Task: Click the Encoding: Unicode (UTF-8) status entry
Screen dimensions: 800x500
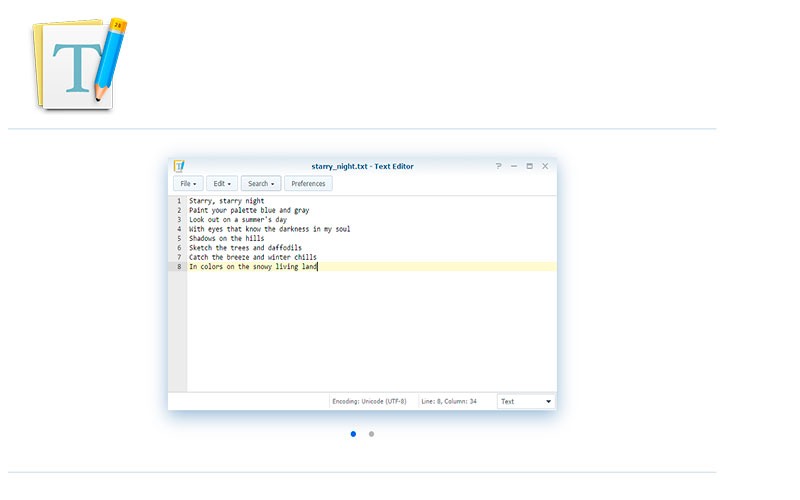Action: pos(369,402)
